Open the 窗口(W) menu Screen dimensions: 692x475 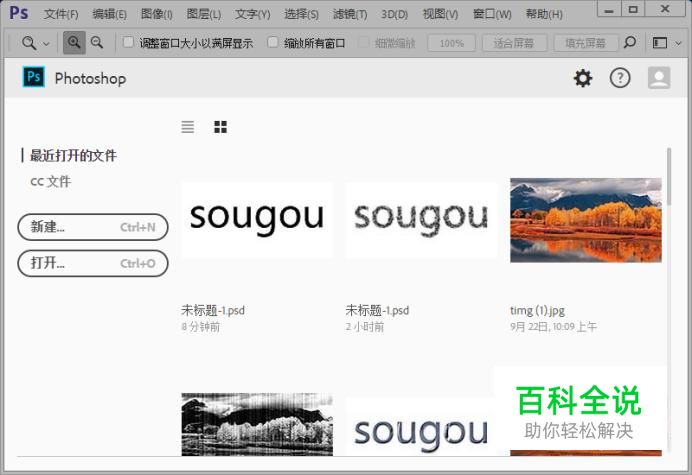(x=492, y=14)
